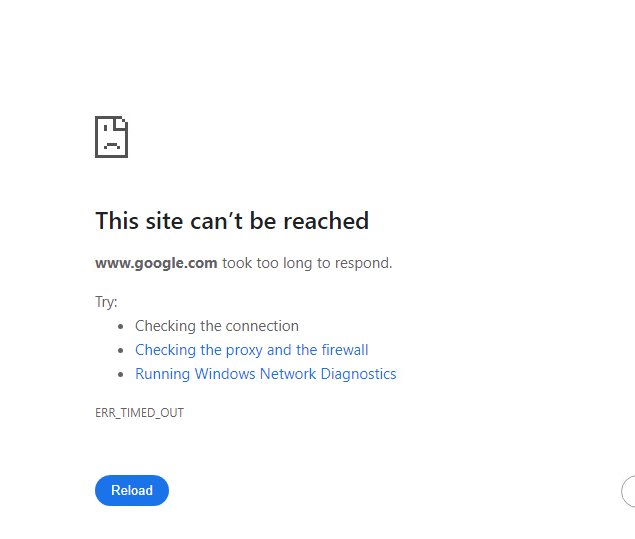Click the word 'proxy' in the blue link
Viewport: 635px width, 539px height.
point(244,350)
